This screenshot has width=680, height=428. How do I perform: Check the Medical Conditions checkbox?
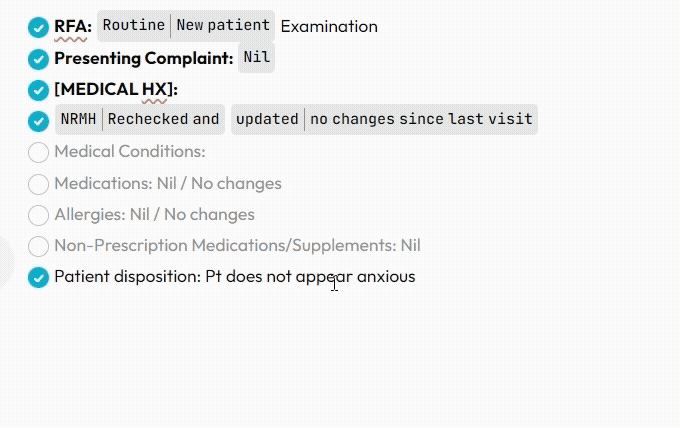(x=38, y=152)
